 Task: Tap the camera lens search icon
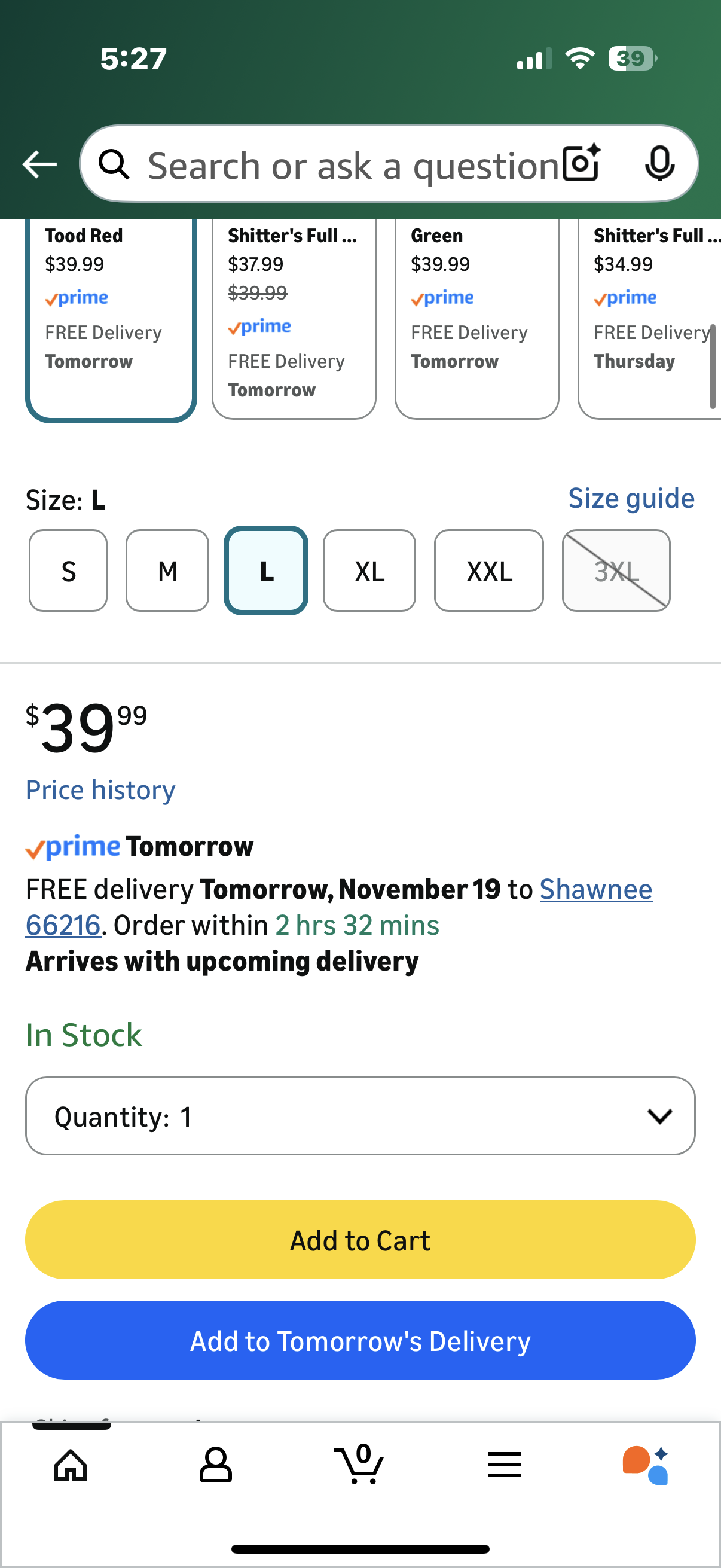[x=581, y=164]
